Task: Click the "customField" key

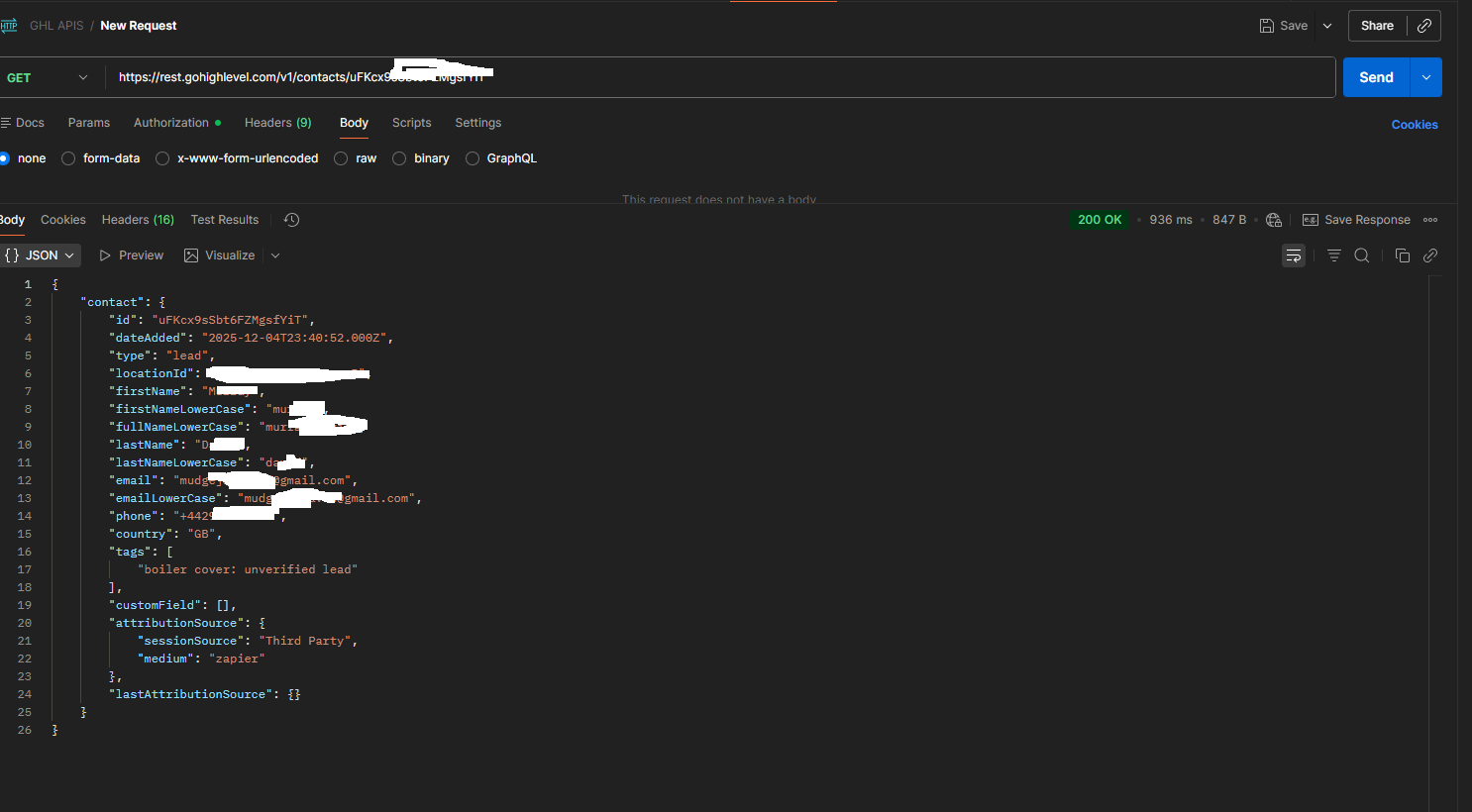Action: click(x=156, y=605)
